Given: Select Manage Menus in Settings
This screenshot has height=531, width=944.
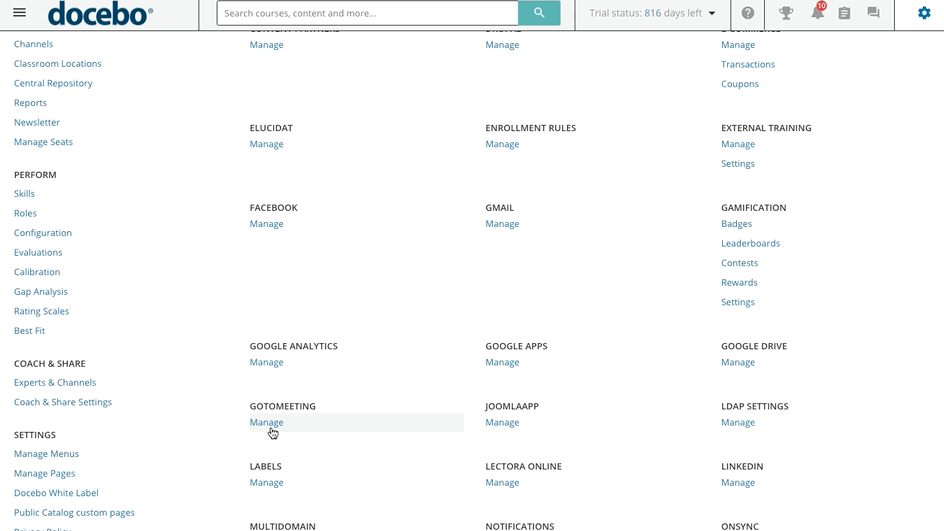Looking at the screenshot, I should (x=46, y=454).
